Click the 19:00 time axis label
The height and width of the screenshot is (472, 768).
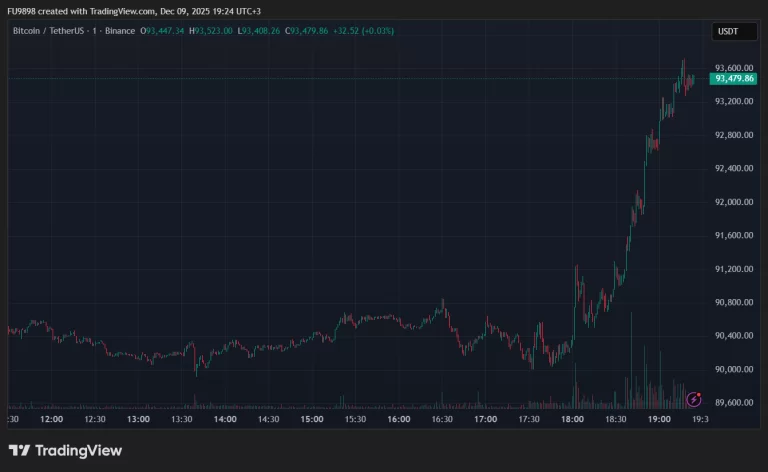(659, 420)
